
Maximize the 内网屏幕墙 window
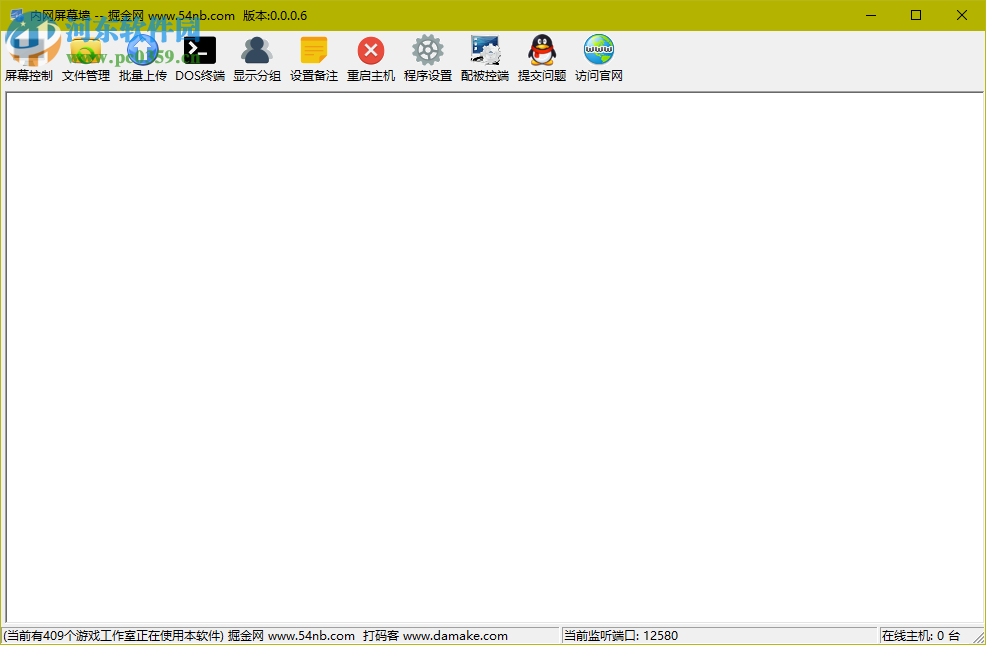coord(916,15)
